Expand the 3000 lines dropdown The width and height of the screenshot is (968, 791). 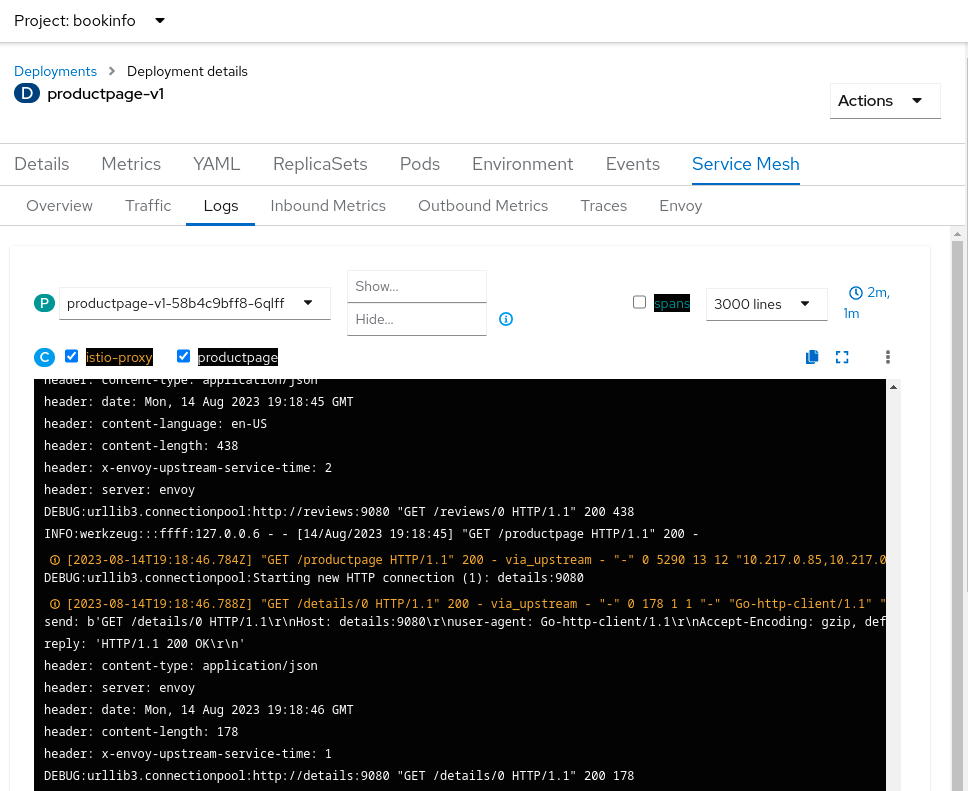(766, 304)
